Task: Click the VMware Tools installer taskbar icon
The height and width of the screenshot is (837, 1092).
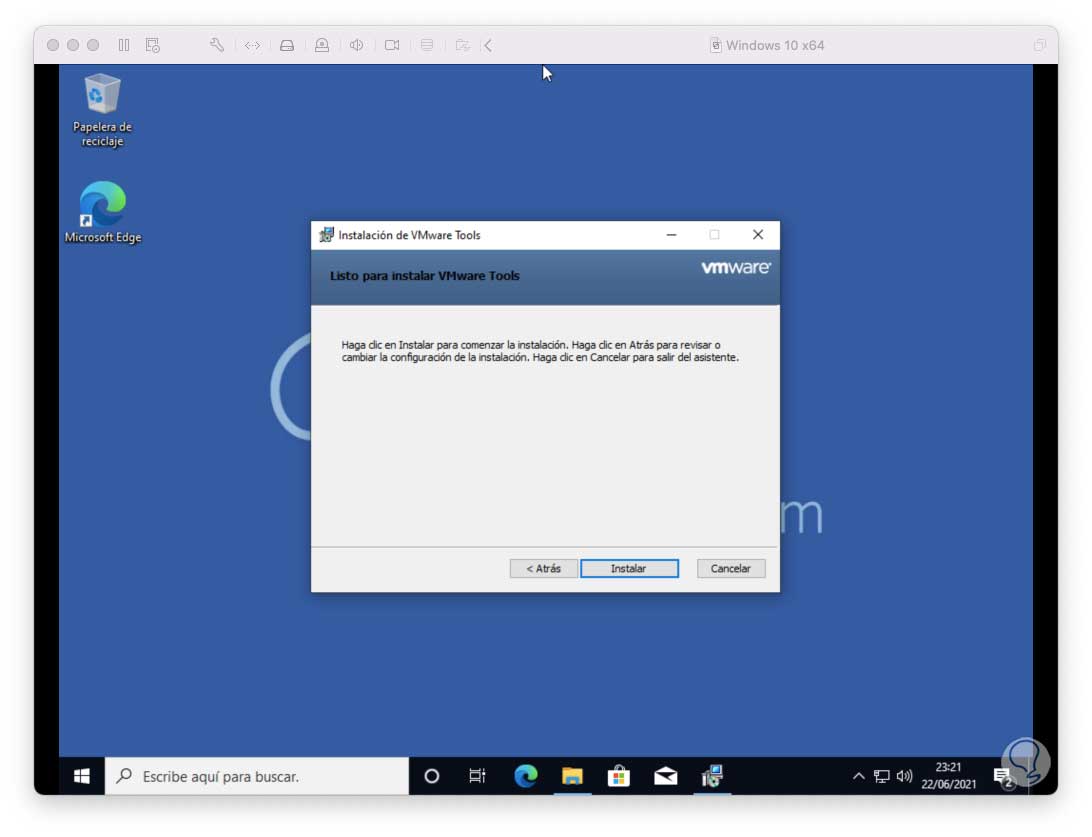Action: pos(712,776)
